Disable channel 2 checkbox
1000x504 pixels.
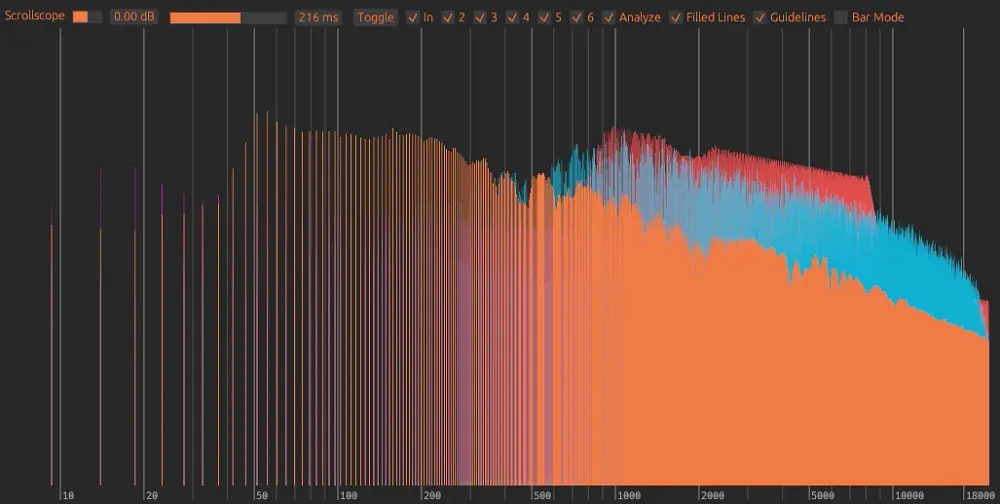coord(447,17)
